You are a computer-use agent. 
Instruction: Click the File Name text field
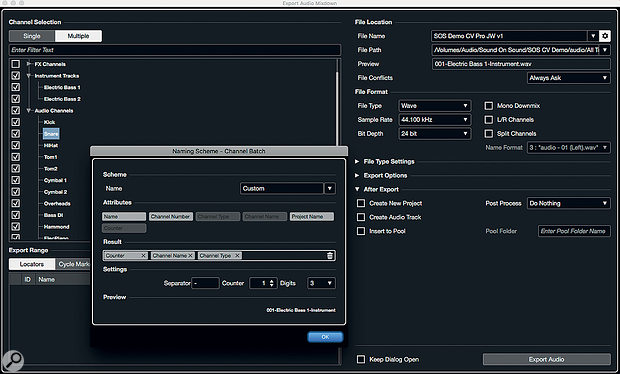pyautogui.click(x=509, y=36)
